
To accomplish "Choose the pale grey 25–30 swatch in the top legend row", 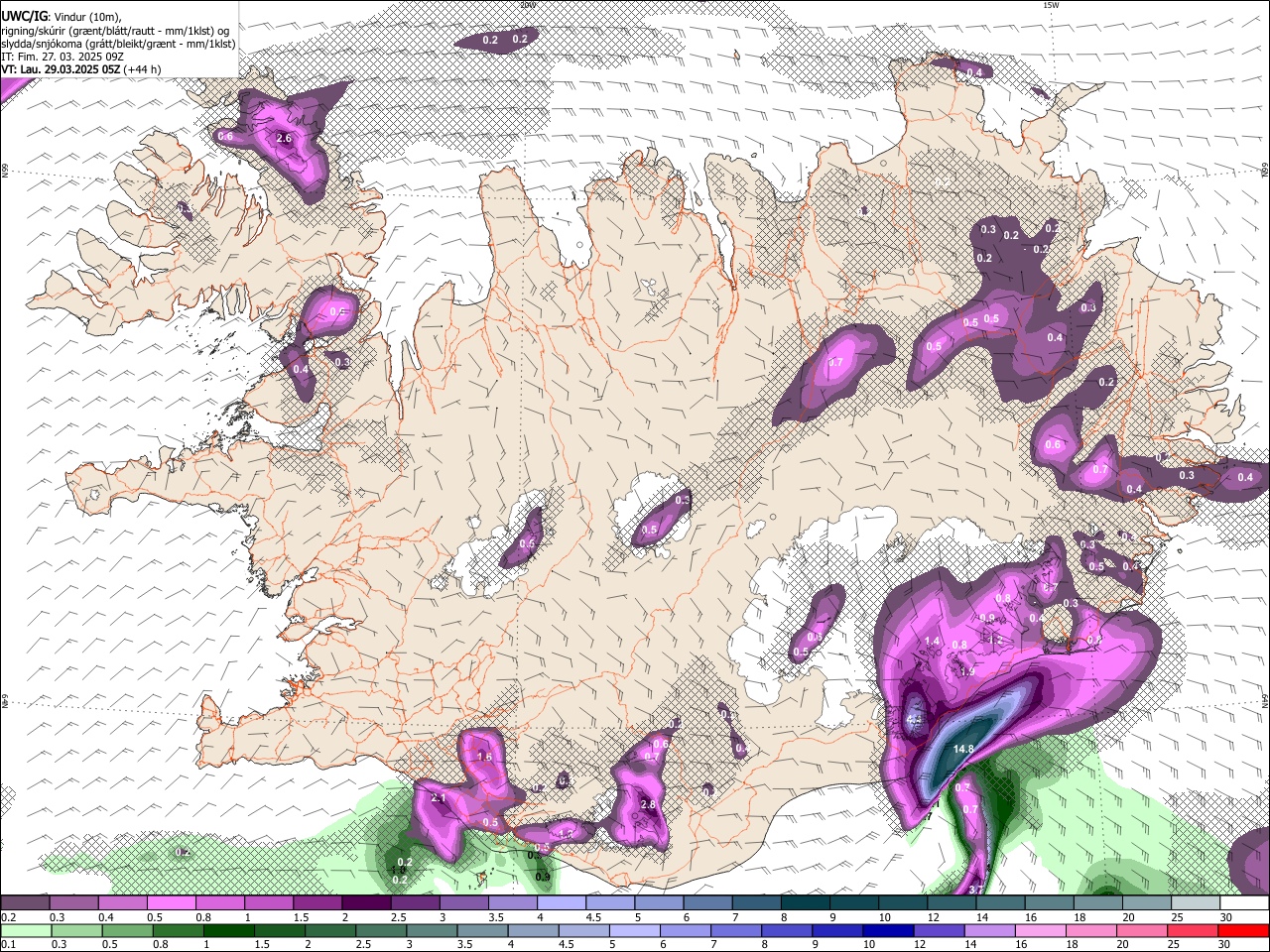I will coord(1196,902).
